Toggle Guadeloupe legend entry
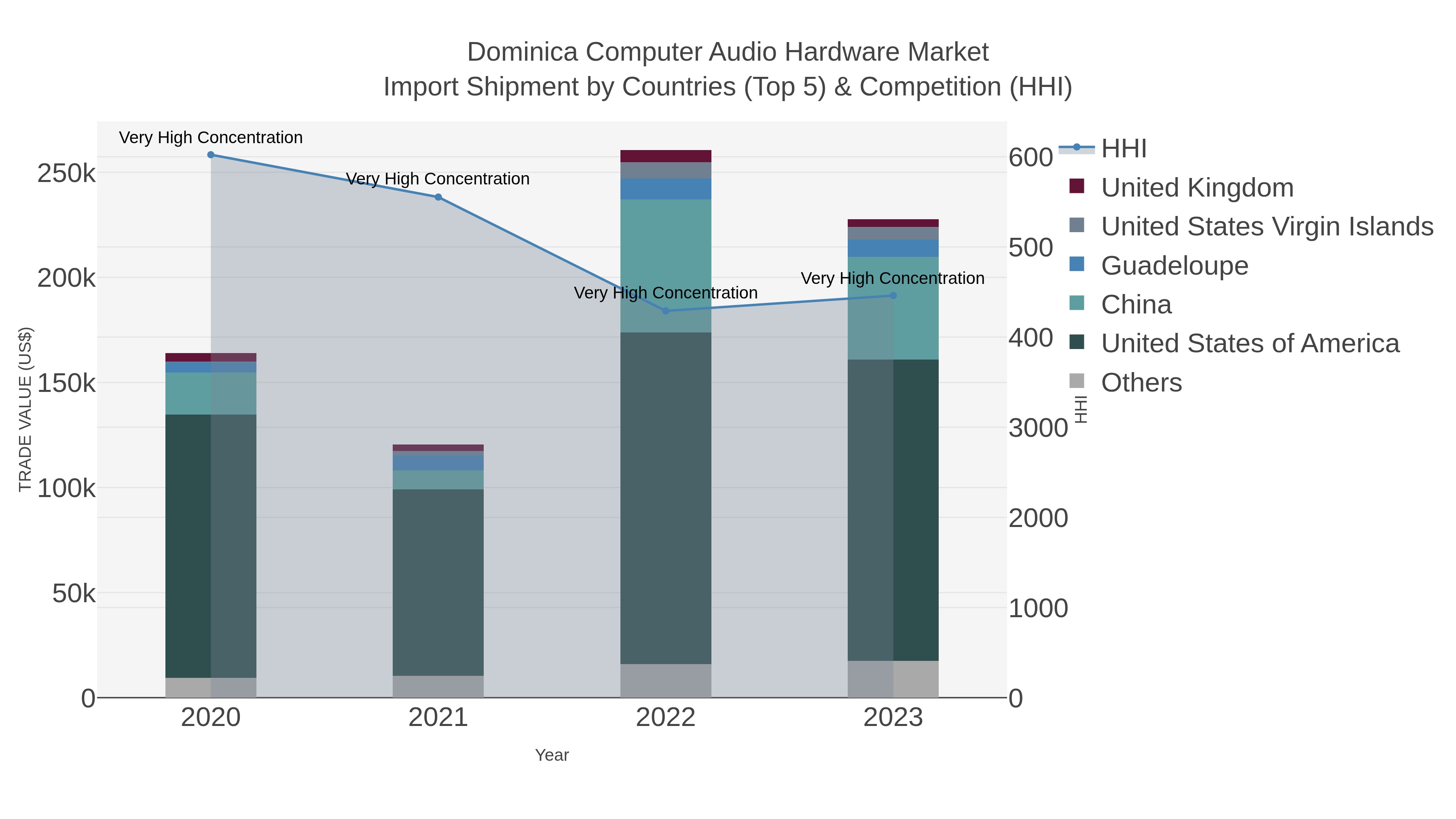Screen dimensions: 1456x819 click(x=1159, y=266)
